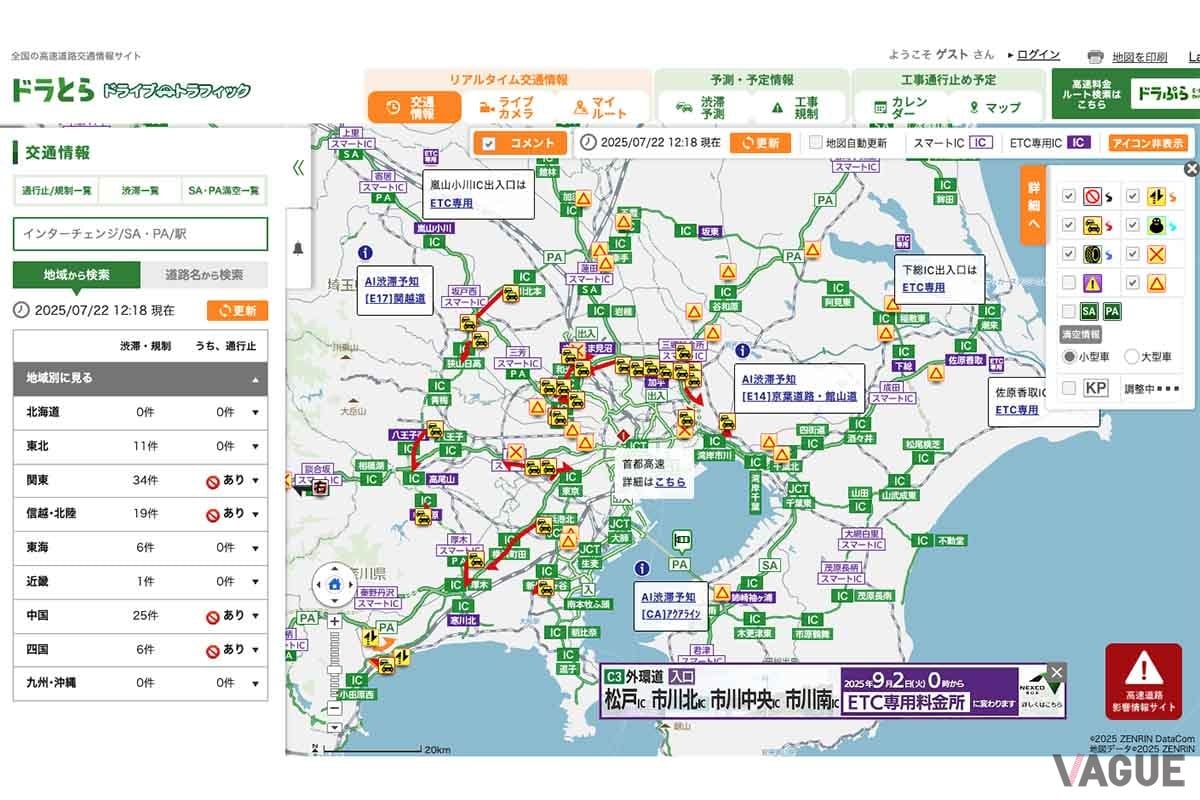Image resolution: width=1200 pixels, height=800 pixels.
Task: Expand the 東北 region row arrow
Action: tap(255, 447)
